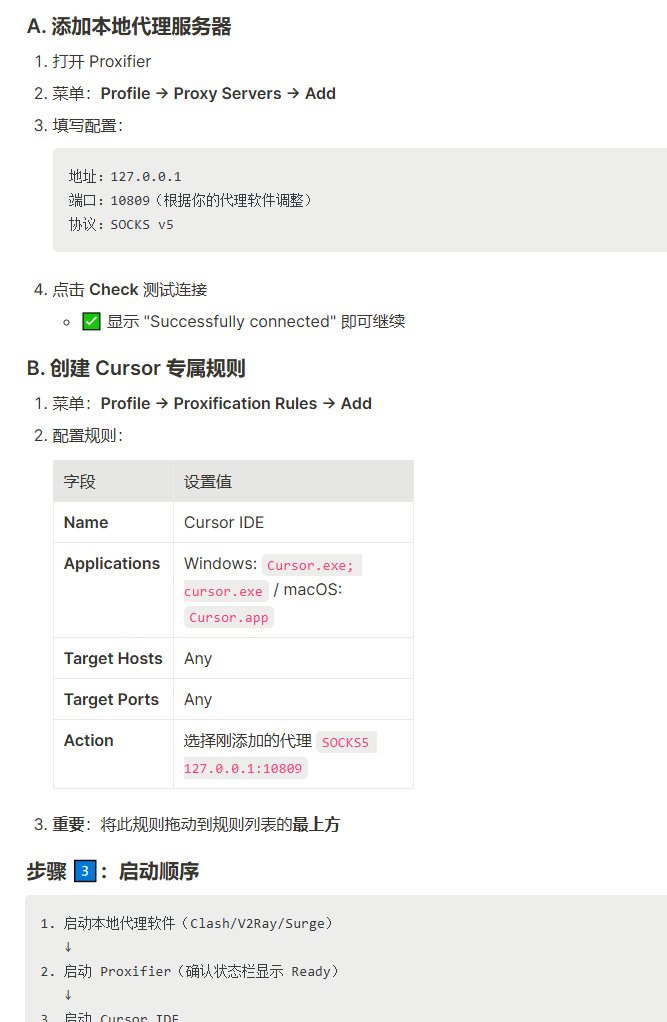
Task: Click the lowercase cursor.exe code tag
Action: pyautogui.click(x=226, y=591)
